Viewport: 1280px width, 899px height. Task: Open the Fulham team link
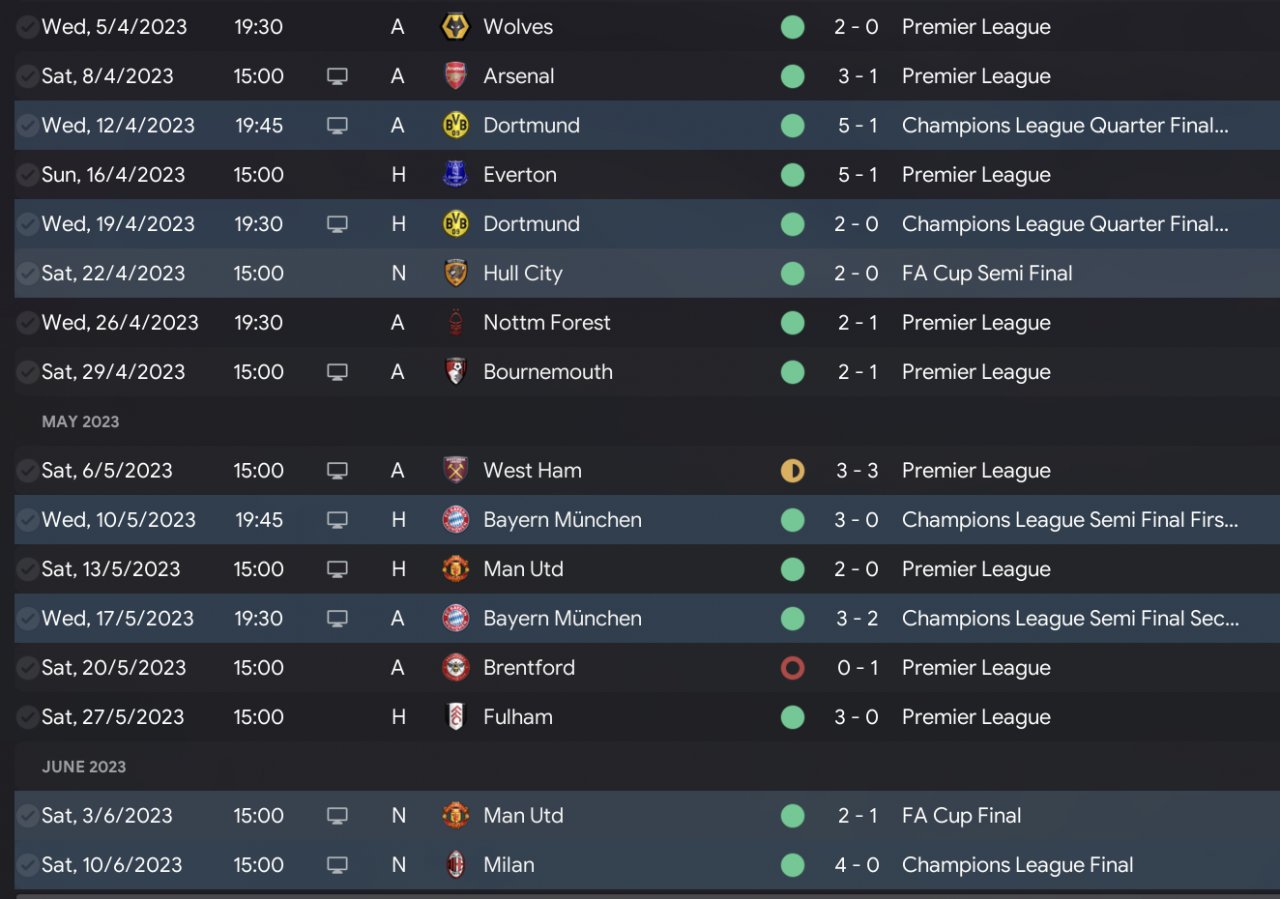517,717
